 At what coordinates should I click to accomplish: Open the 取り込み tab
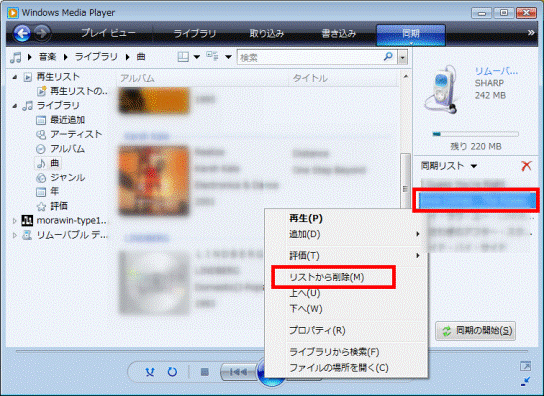(267, 33)
